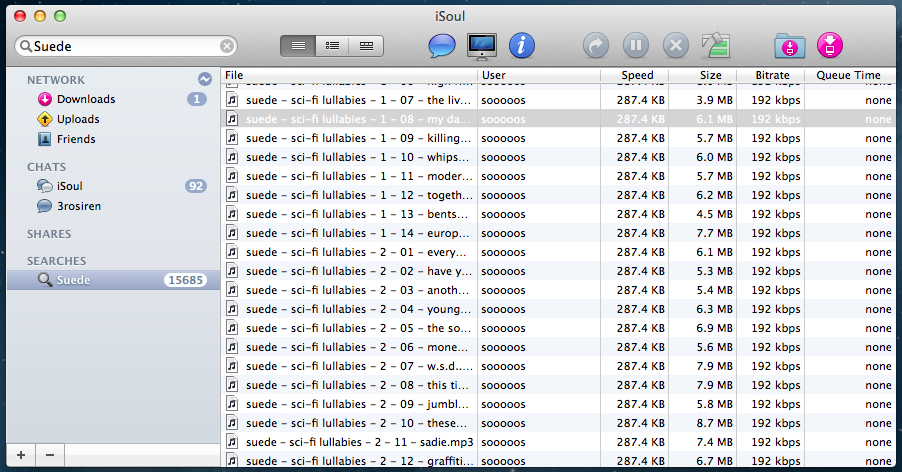Click into the Suede search field
This screenshot has width=902, height=472.
click(x=126, y=46)
